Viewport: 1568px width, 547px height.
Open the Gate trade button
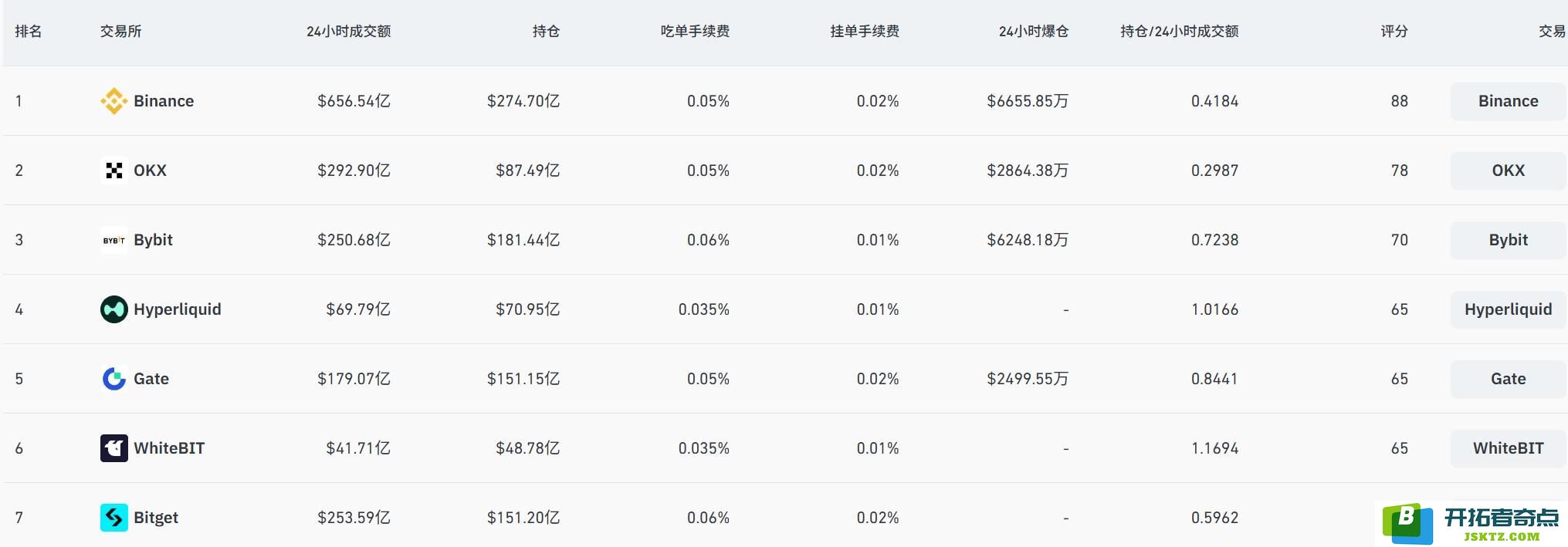[x=1509, y=379]
